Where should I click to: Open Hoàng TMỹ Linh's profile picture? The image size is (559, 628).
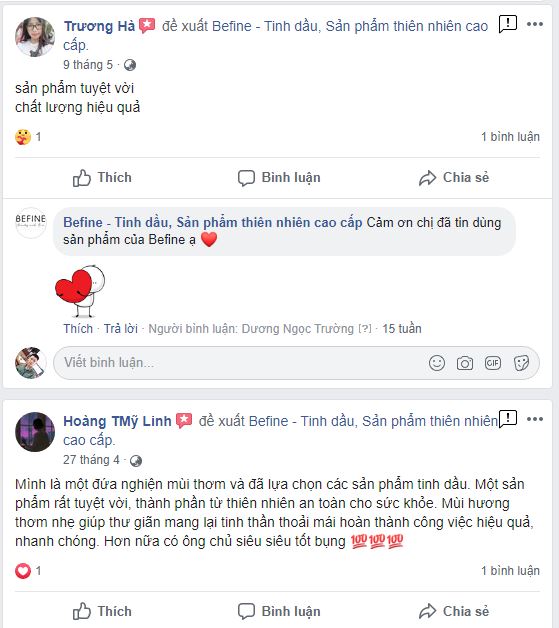click(35, 432)
